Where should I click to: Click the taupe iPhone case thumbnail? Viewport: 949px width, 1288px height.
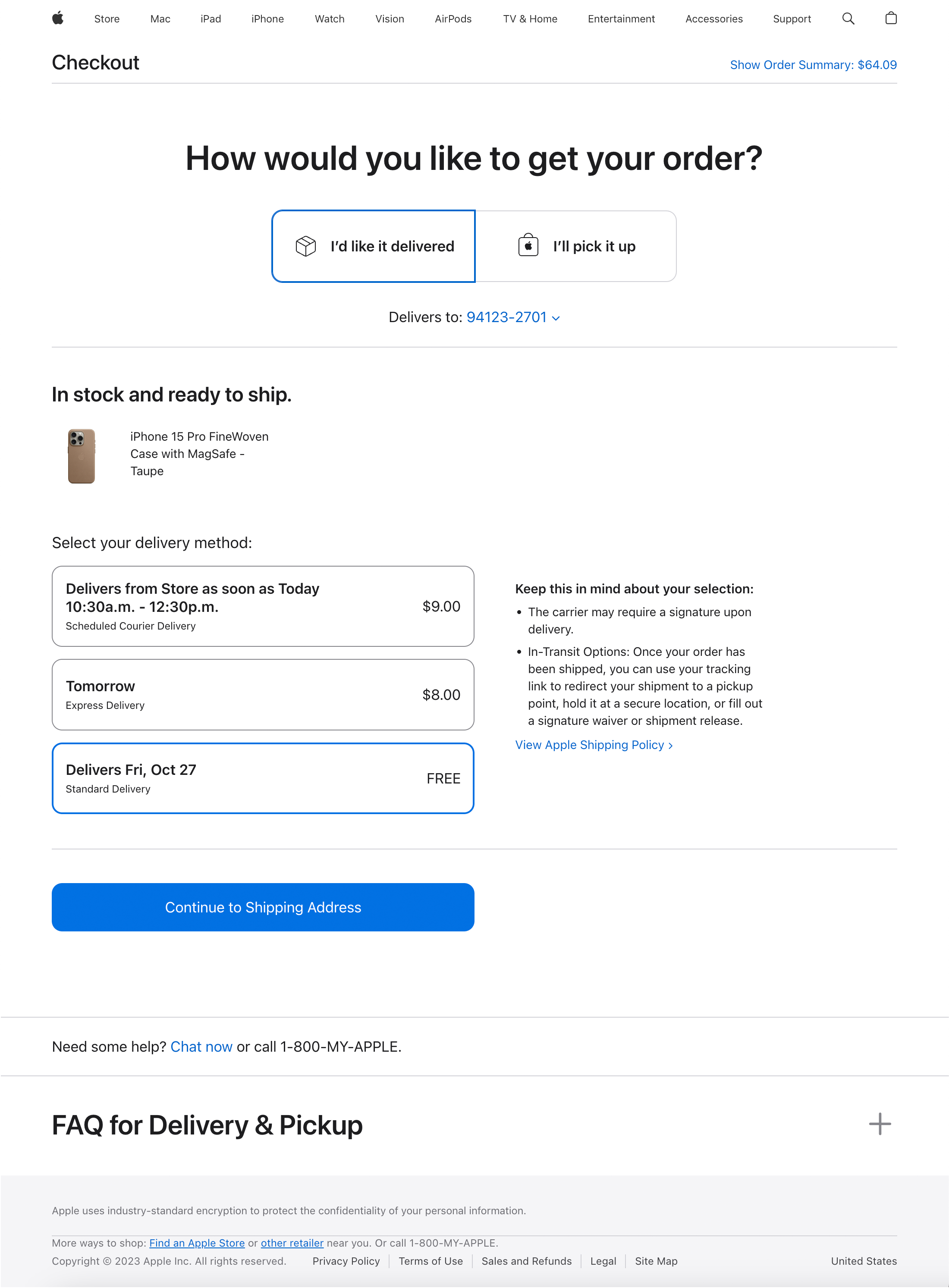point(82,456)
